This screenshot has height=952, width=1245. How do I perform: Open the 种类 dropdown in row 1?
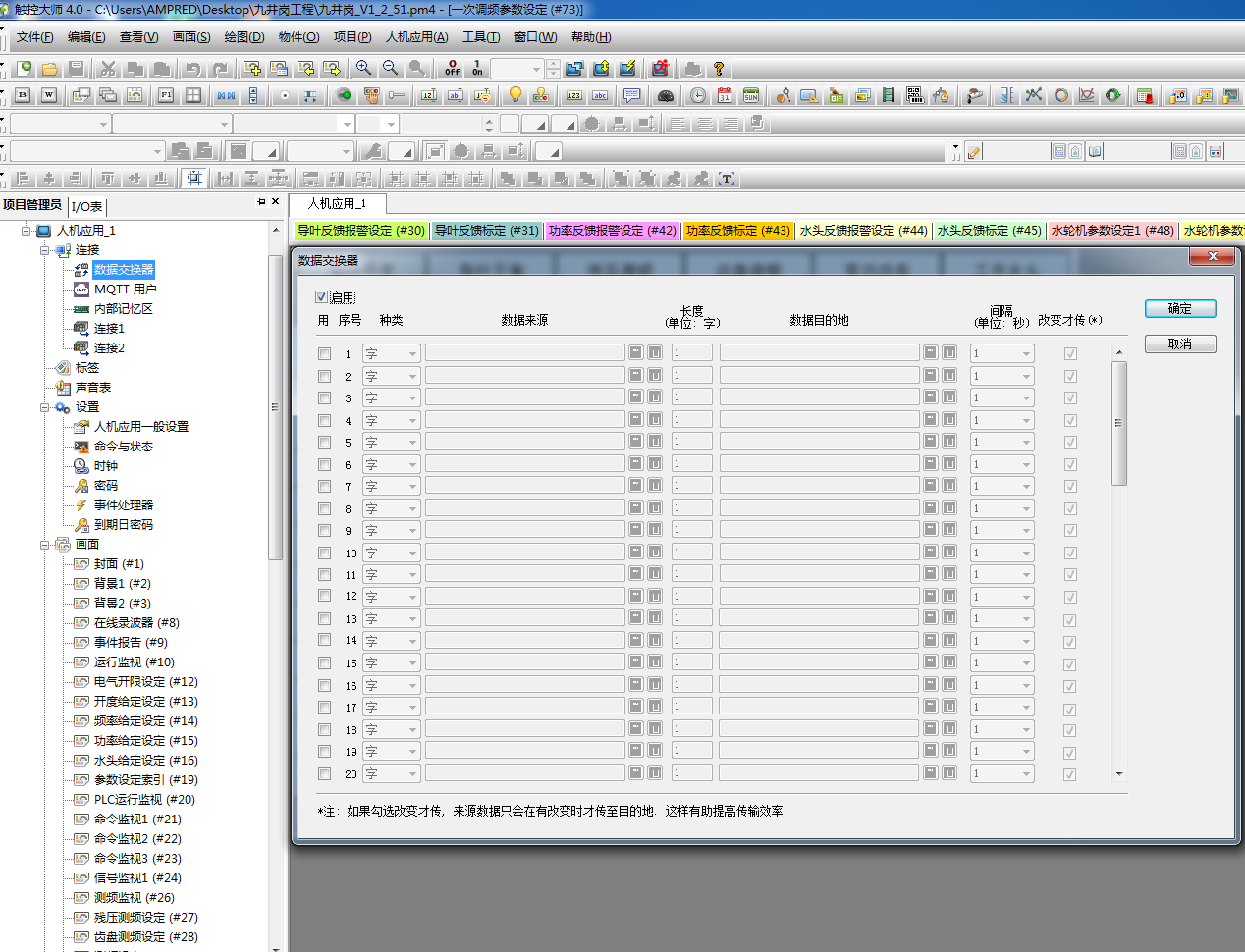click(392, 353)
